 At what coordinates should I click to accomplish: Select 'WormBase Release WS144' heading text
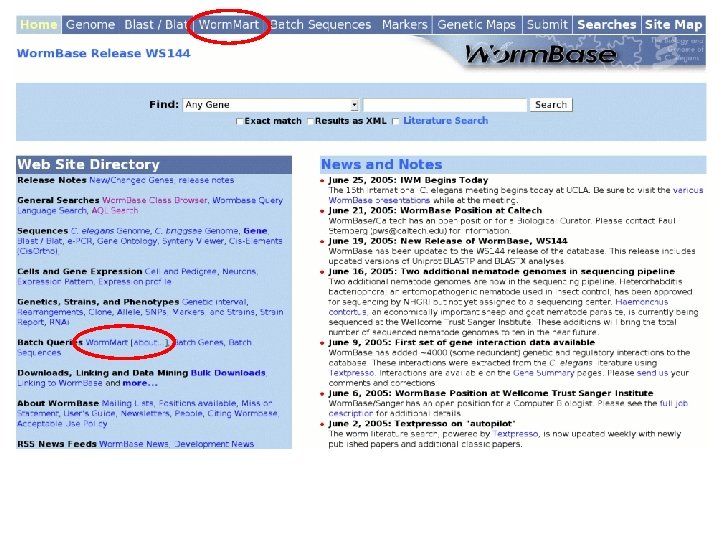pos(103,53)
